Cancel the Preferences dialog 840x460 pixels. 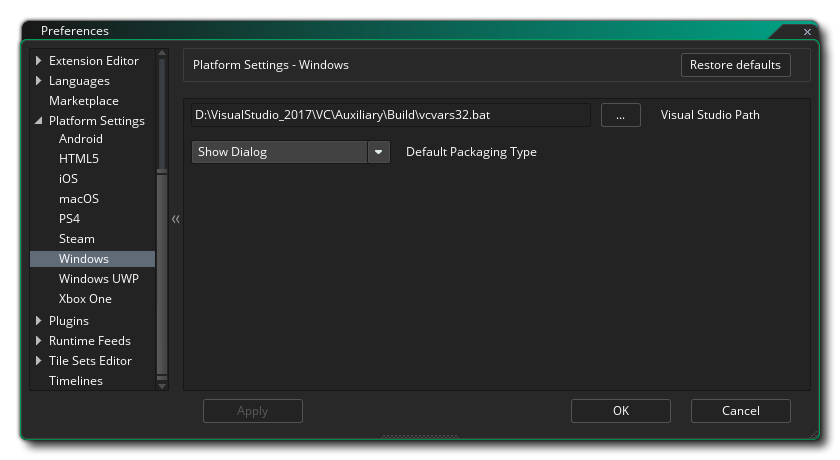pyautogui.click(x=740, y=411)
